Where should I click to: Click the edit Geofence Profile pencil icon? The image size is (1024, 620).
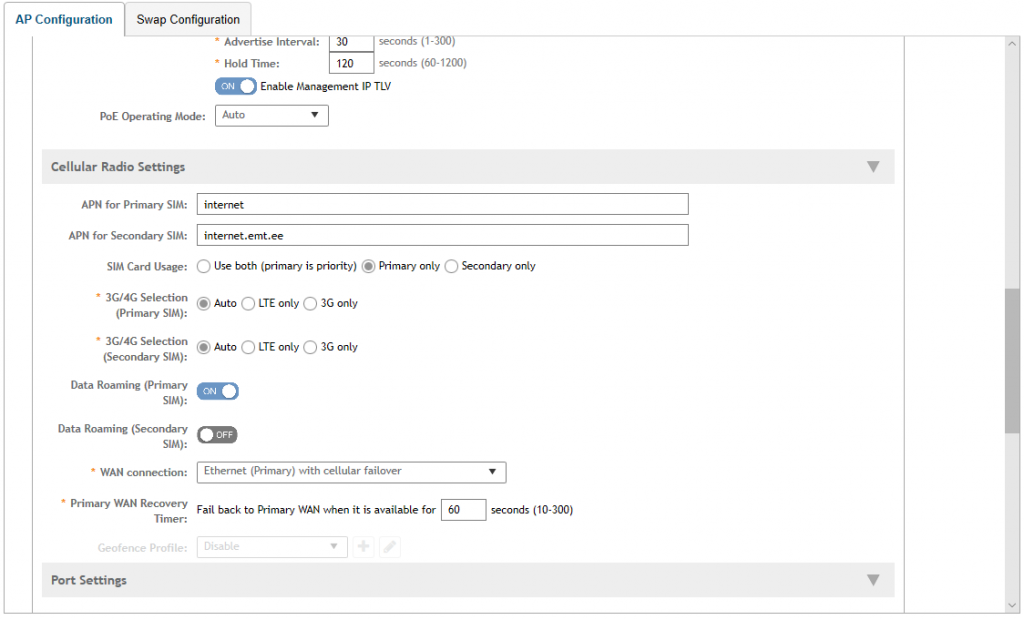tap(390, 547)
